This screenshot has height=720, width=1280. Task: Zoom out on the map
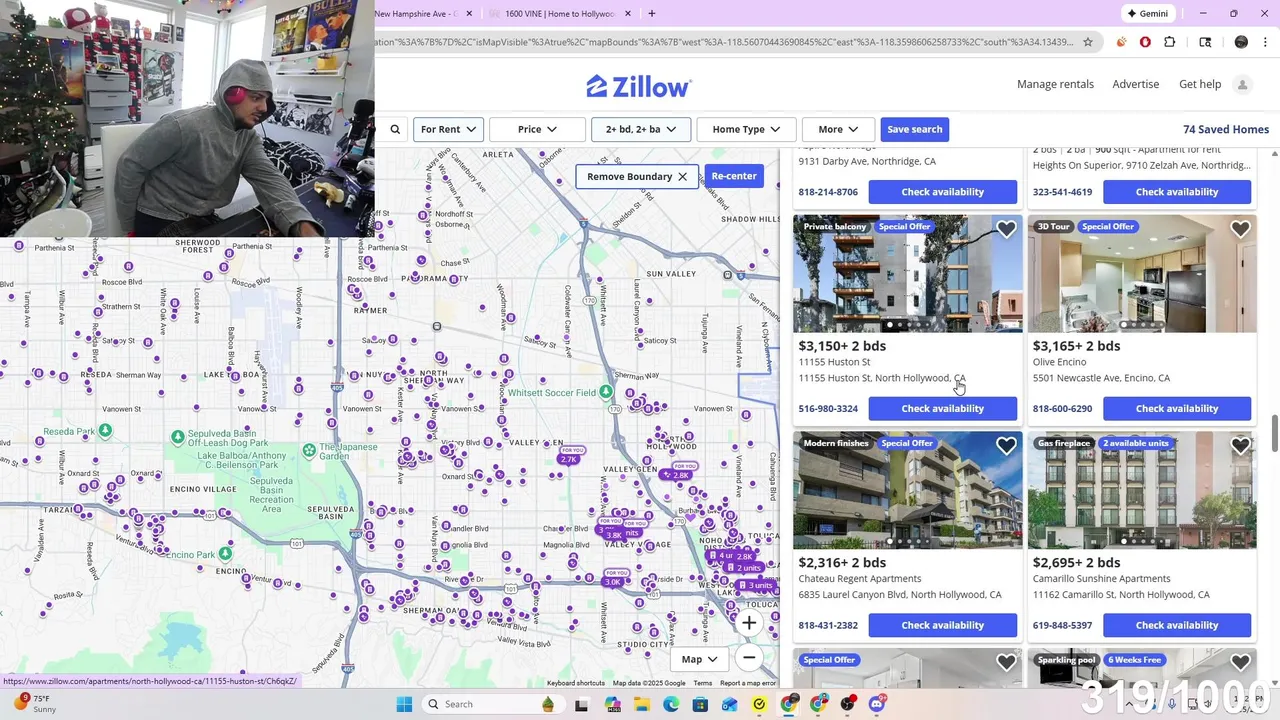(x=748, y=657)
